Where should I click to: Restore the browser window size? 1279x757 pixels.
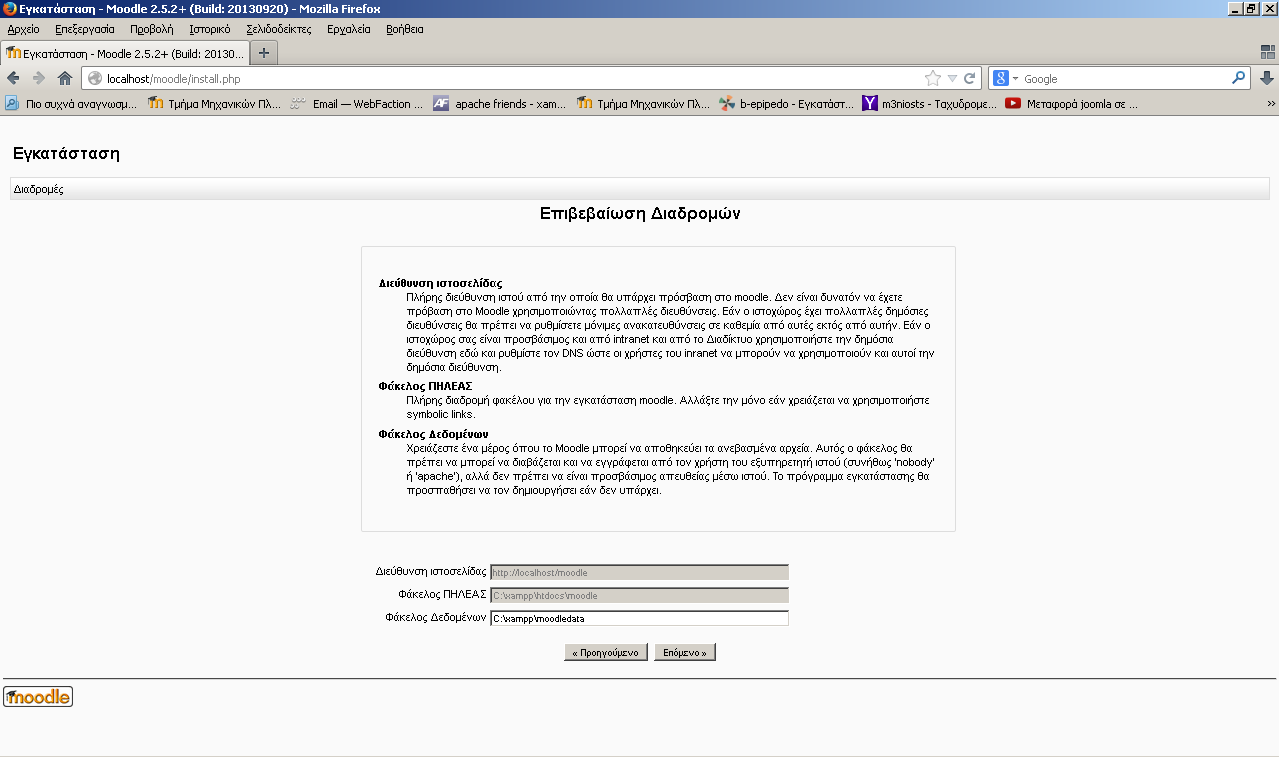[1250, 8]
